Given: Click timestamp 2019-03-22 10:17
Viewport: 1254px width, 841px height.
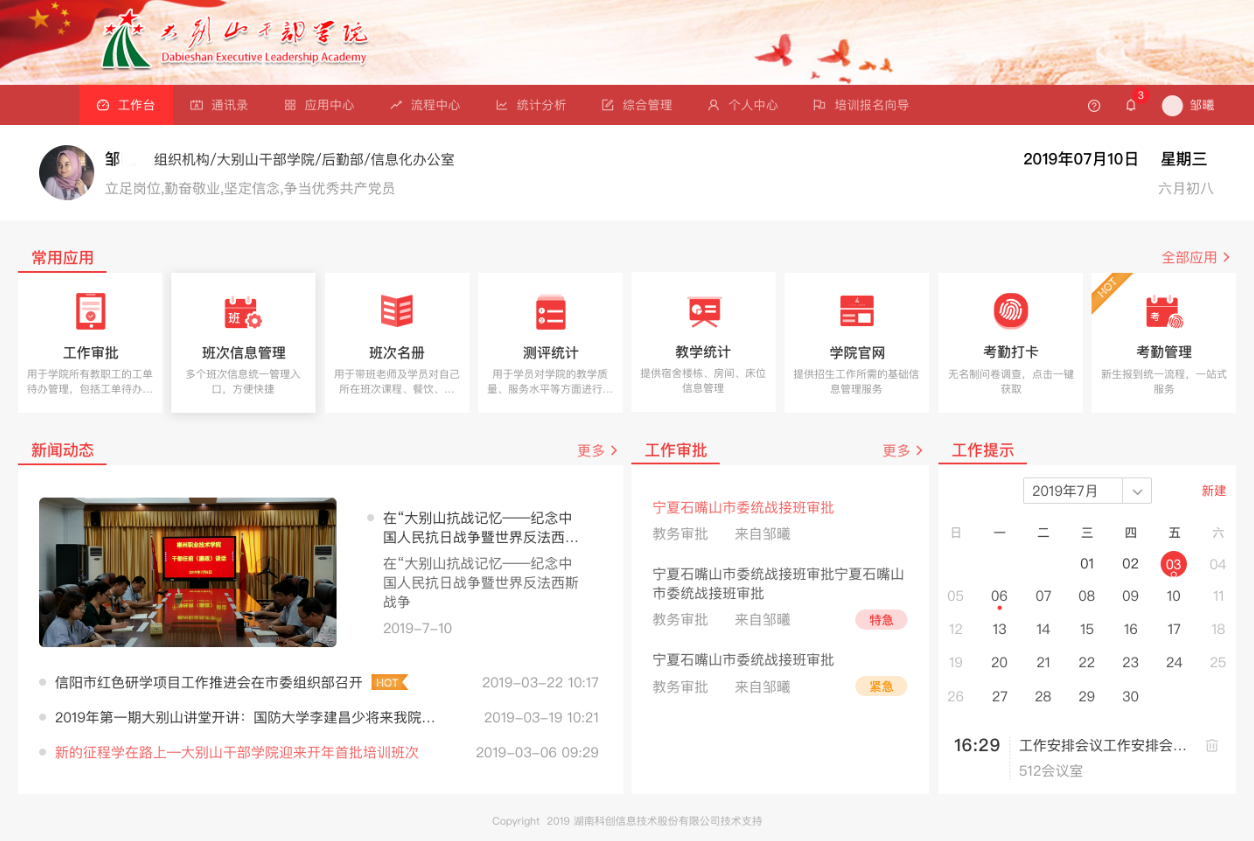Looking at the screenshot, I should click(x=540, y=683).
